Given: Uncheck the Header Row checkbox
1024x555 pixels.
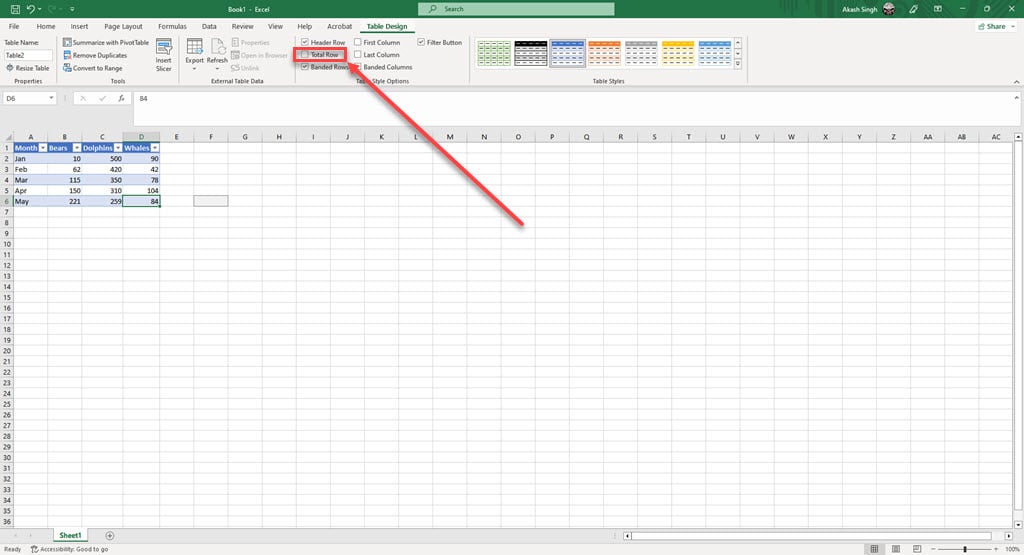Looking at the screenshot, I should pyautogui.click(x=305, y=42).
